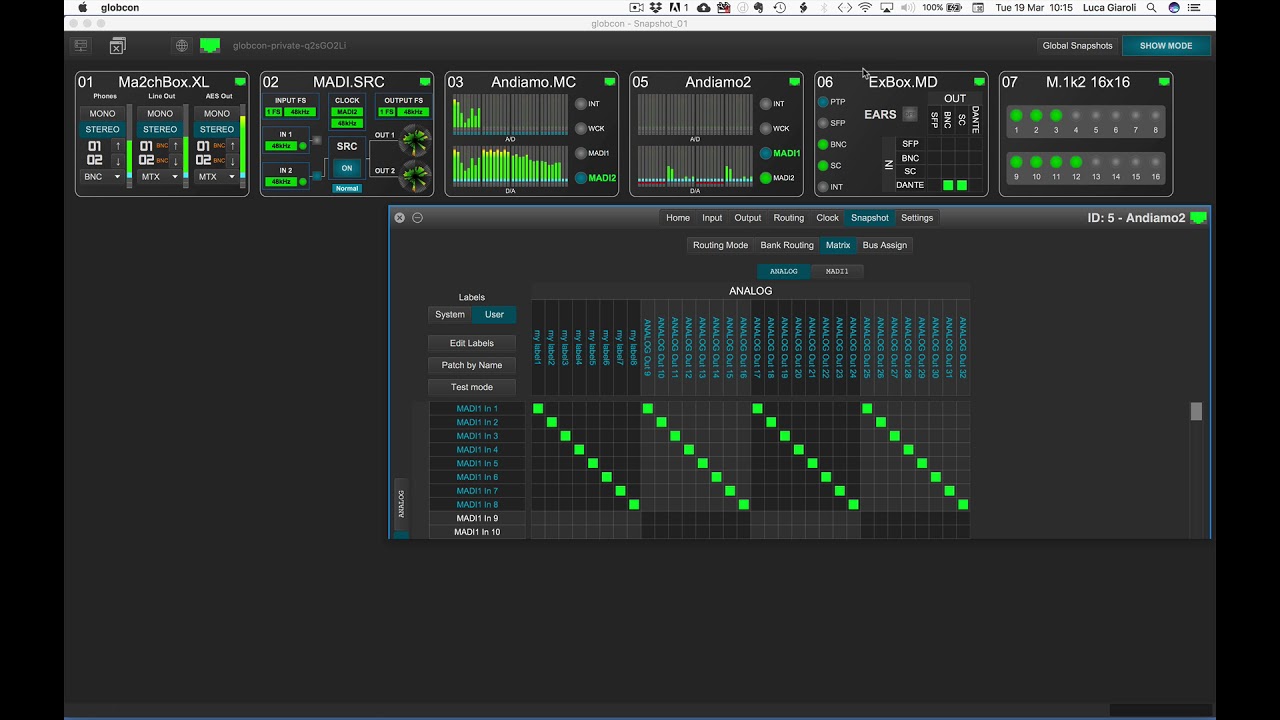Click the up arrow in the Line Out section
This screenshot has width=1280, height=720.
(x=175, y=146)
